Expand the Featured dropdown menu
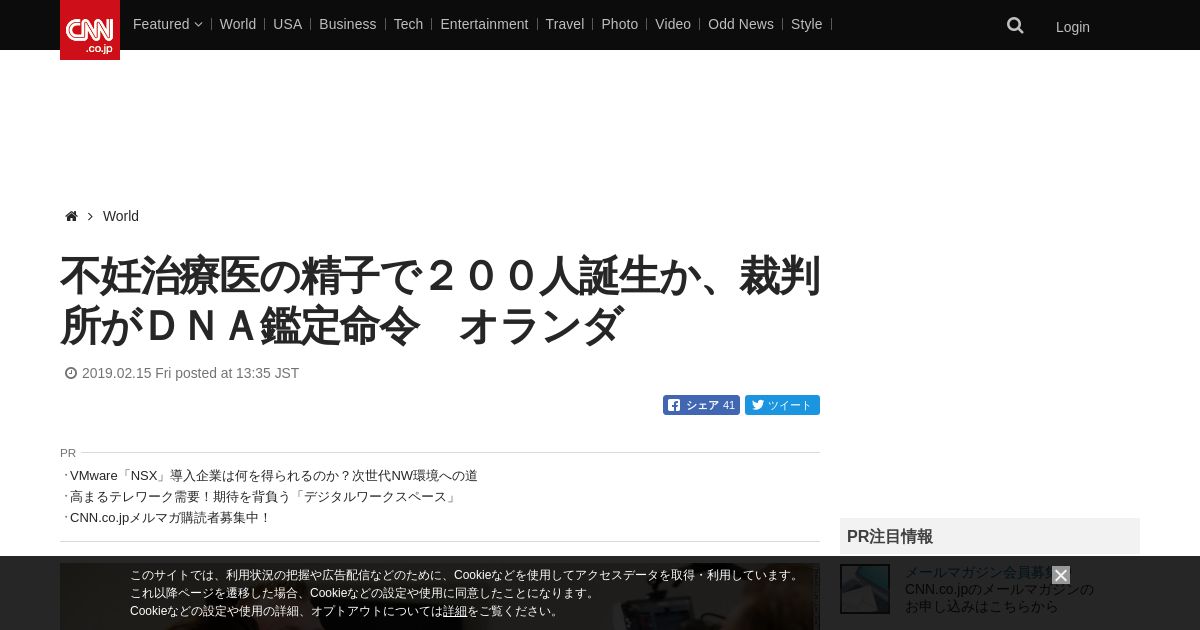 coord(167,24)
